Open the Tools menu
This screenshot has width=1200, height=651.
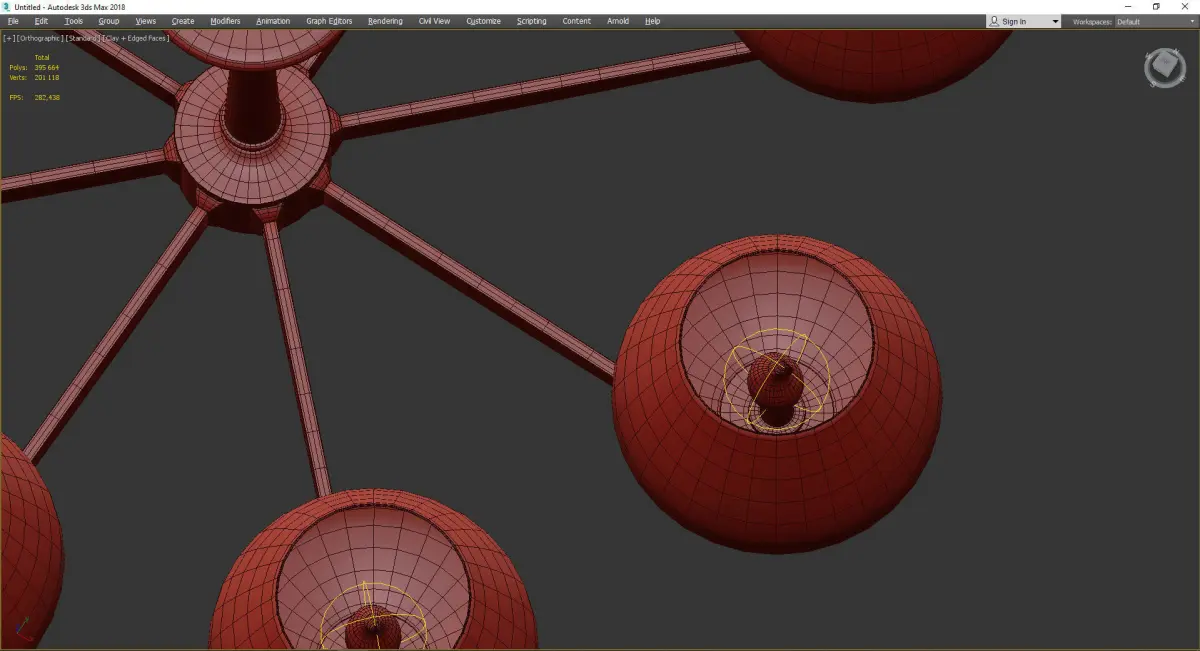[74, 21]
